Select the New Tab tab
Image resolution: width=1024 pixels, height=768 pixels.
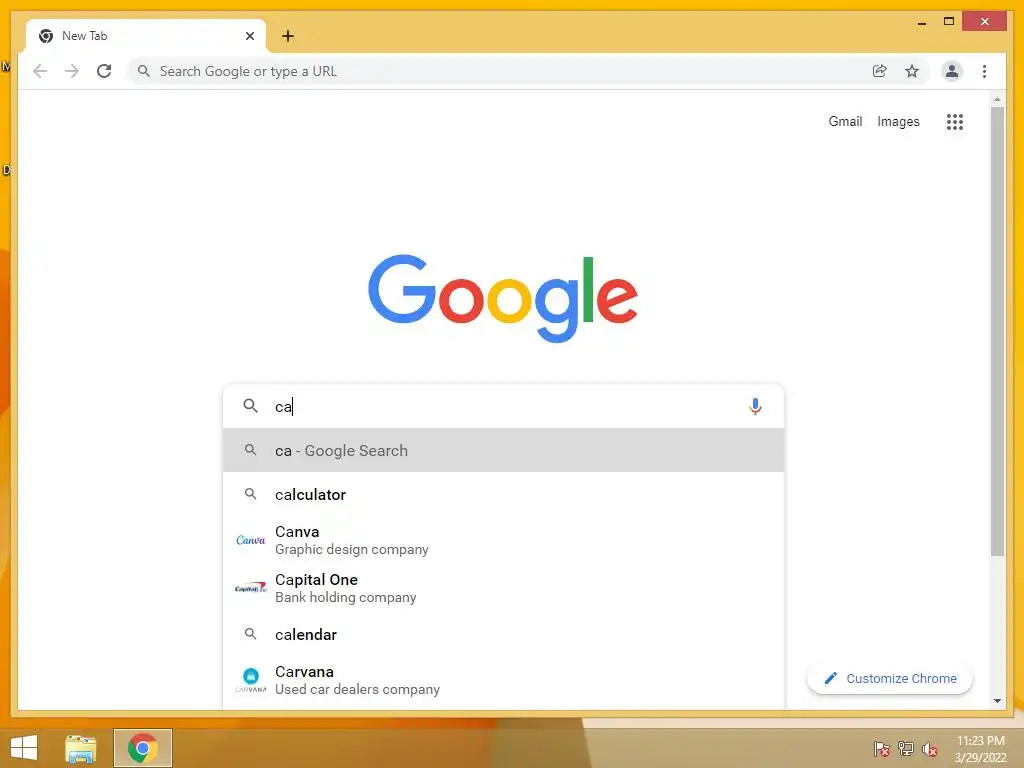(146, 36)
